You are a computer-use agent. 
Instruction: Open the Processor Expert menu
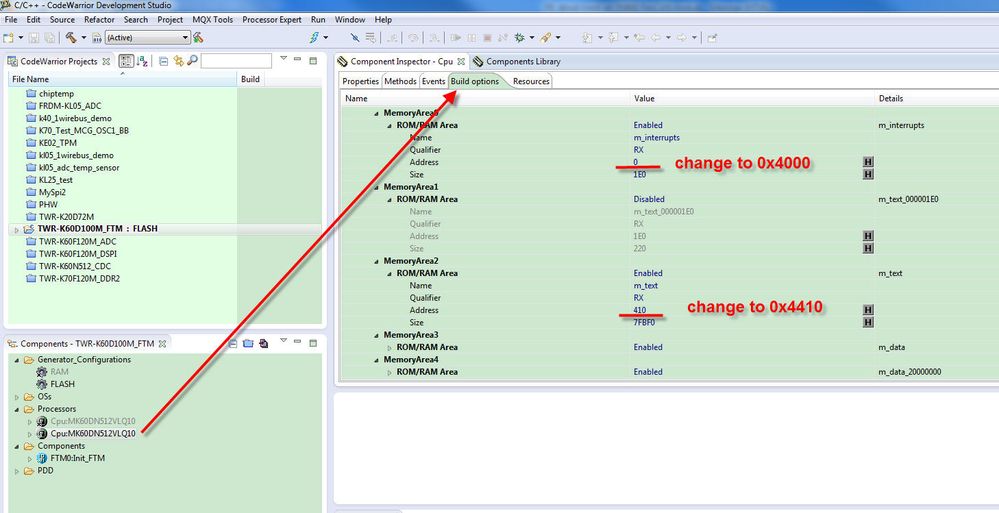272,20
